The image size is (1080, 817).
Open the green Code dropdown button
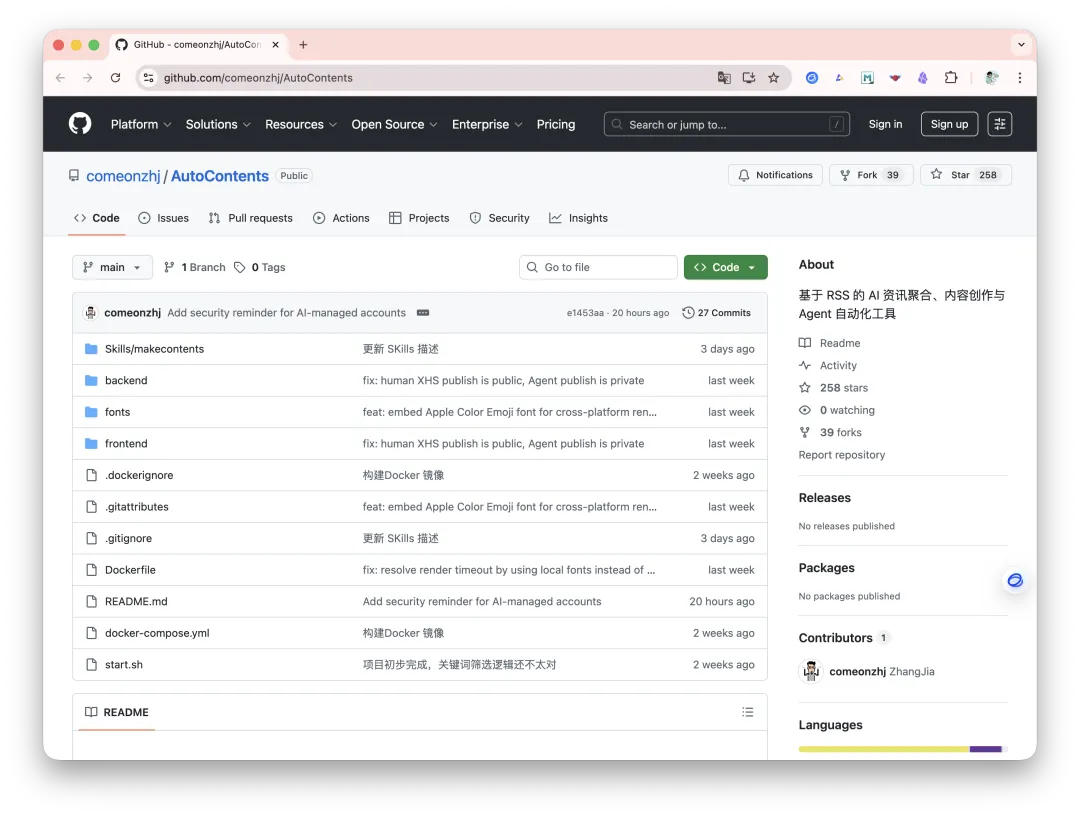click(725, 267)
